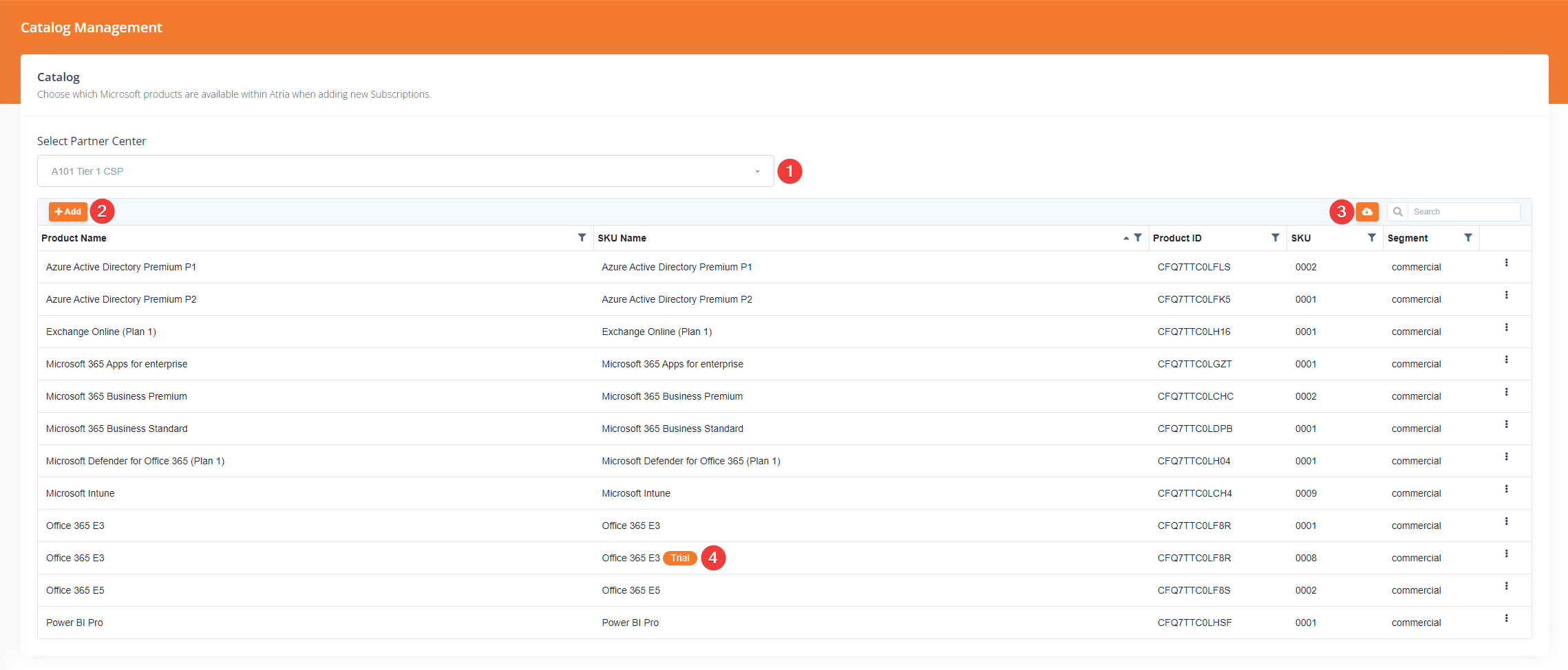The width and height of the screenshot is (1568, 670).
Task: Open row menu for Microsoft 365 Business Premium
Action: 1506,392
